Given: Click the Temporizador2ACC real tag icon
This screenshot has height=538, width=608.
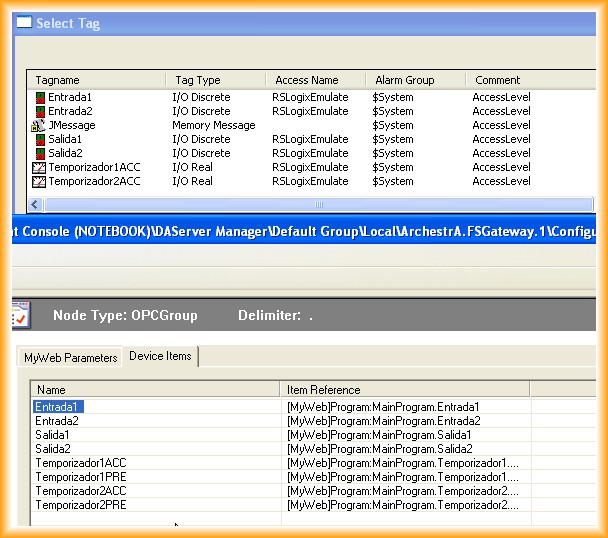Looking at the screenshot, I should [x=39, y=182].
